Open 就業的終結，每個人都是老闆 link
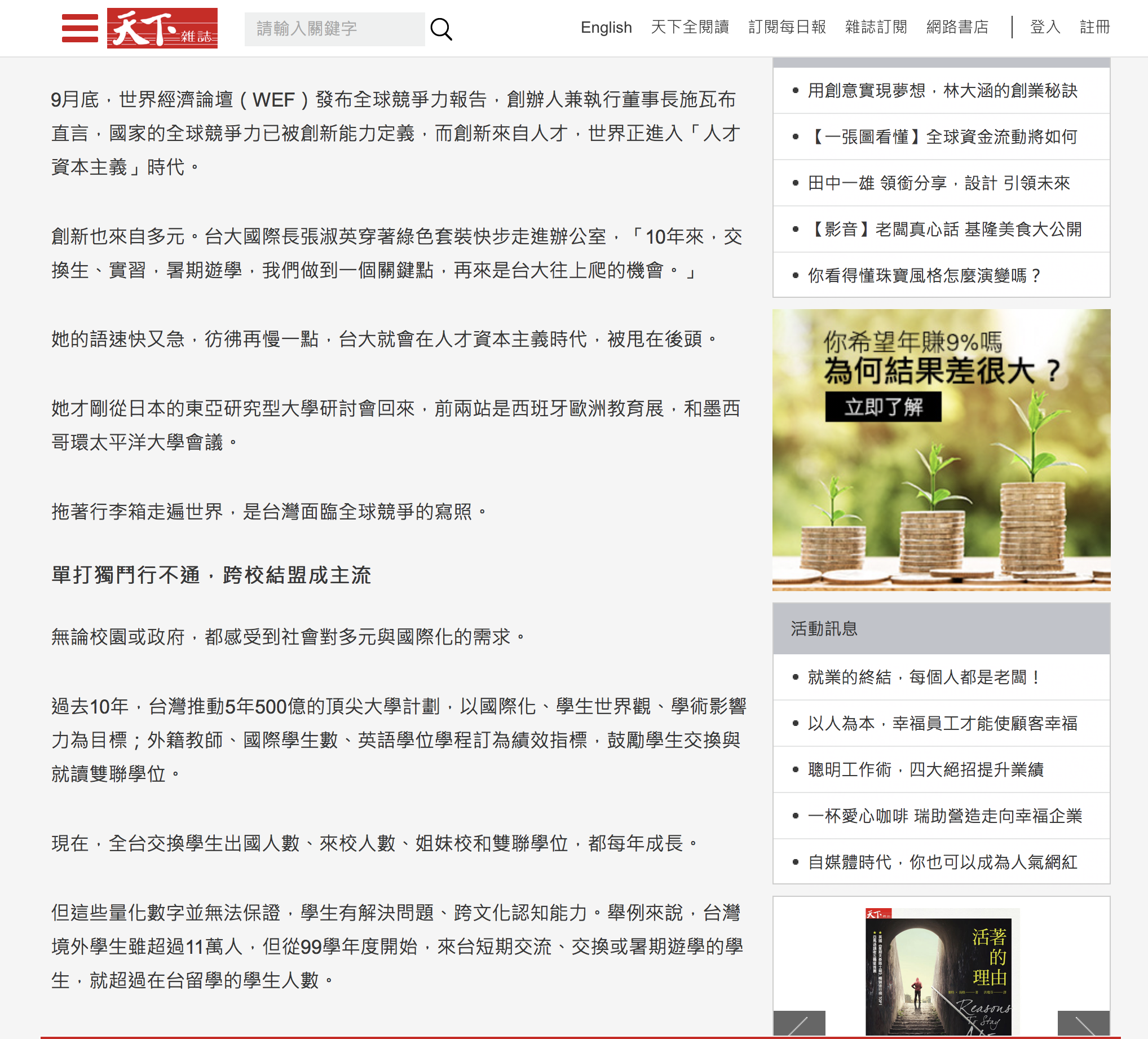 click(924, 677)
